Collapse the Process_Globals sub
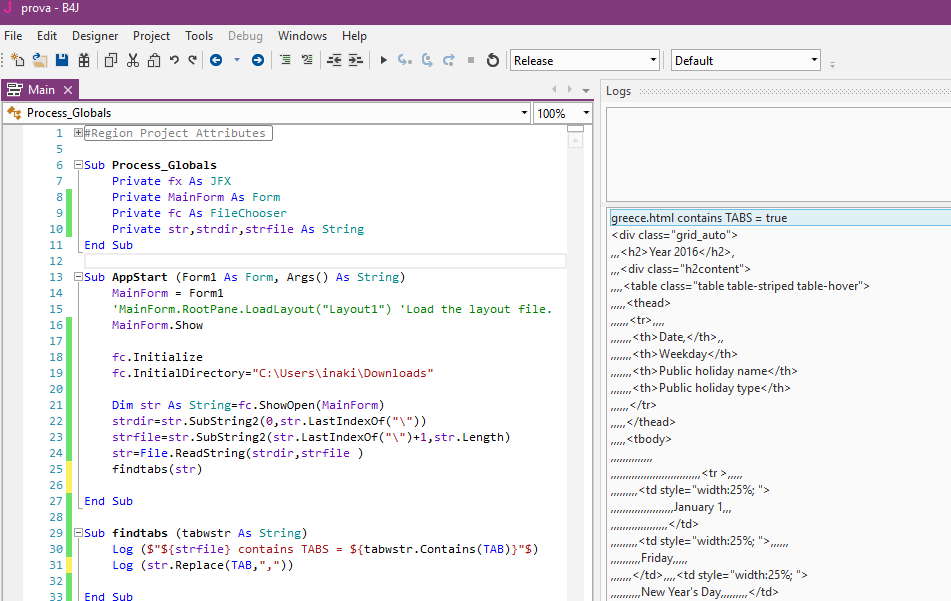This screenshot has height=601, width=951. pos(80,164)
